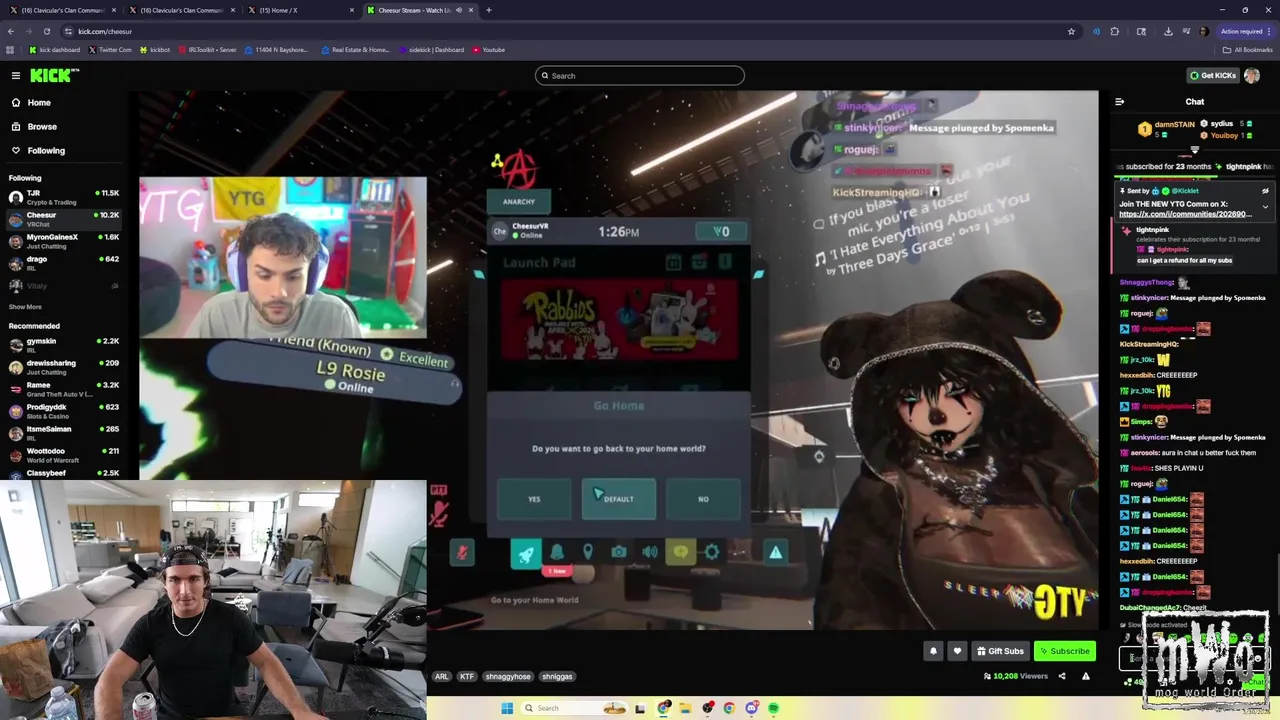Viewport: 1280px width, 720px height.
Task: Open Woottodoo recommended channel
Action: pyautogui.click(x=63, y=455)
